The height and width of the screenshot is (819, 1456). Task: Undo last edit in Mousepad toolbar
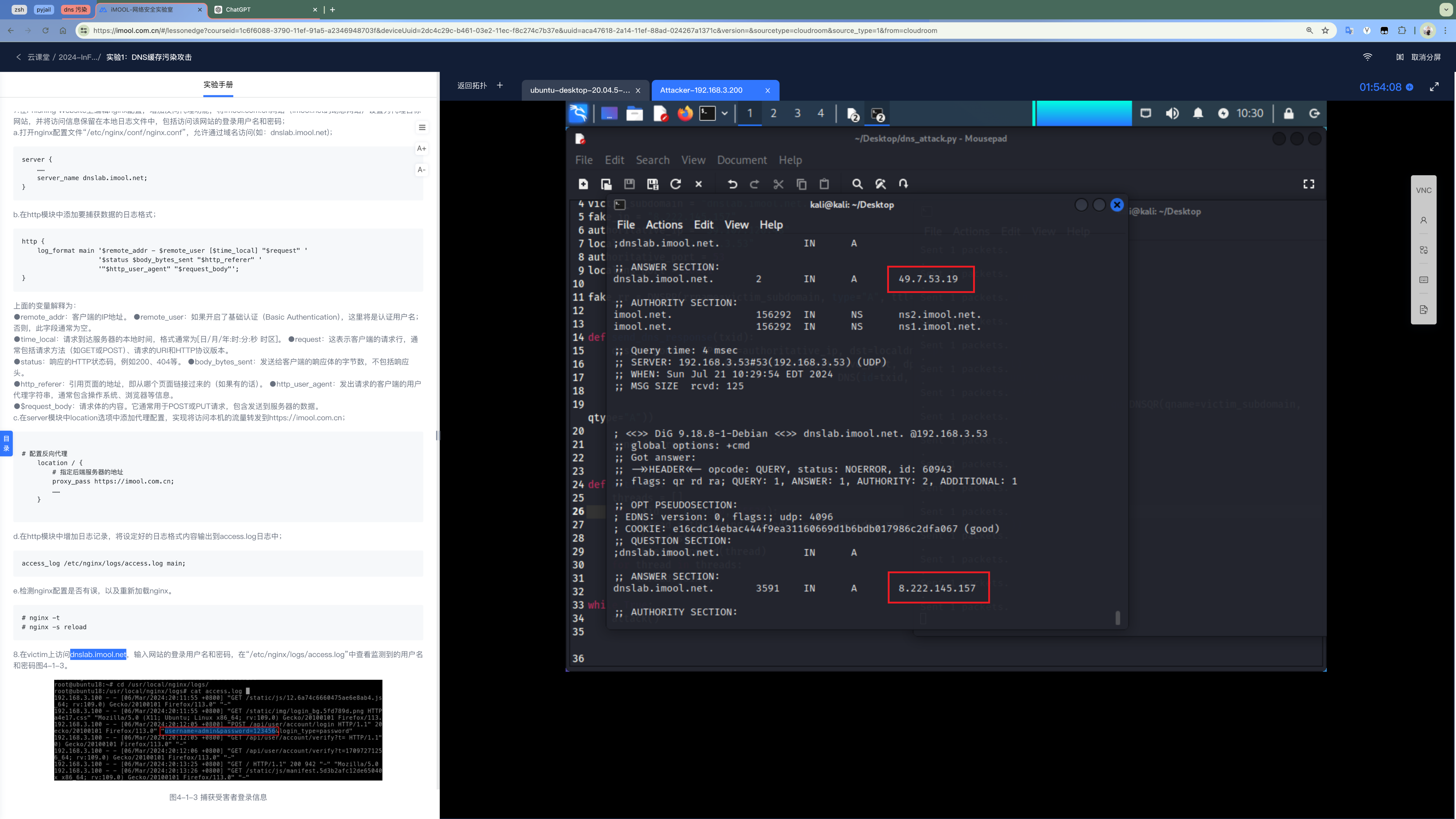coord(733,184)
